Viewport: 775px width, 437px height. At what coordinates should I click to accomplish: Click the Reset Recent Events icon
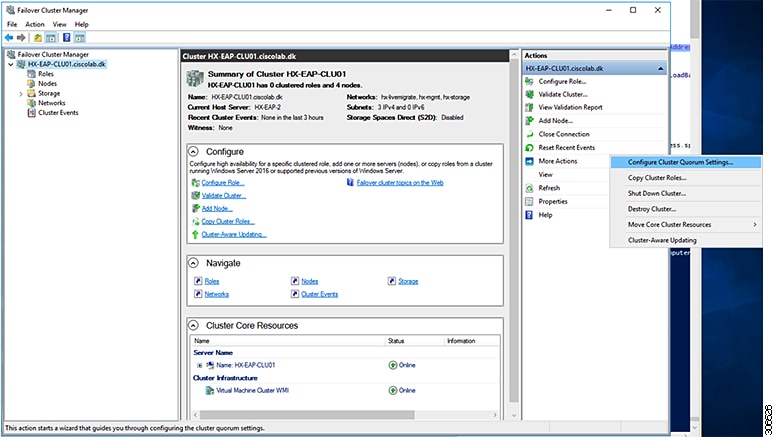(530, 147)
